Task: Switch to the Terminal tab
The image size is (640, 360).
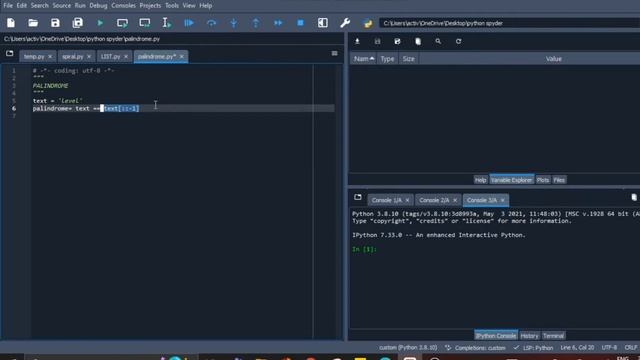Action: (x=553, y=336)
